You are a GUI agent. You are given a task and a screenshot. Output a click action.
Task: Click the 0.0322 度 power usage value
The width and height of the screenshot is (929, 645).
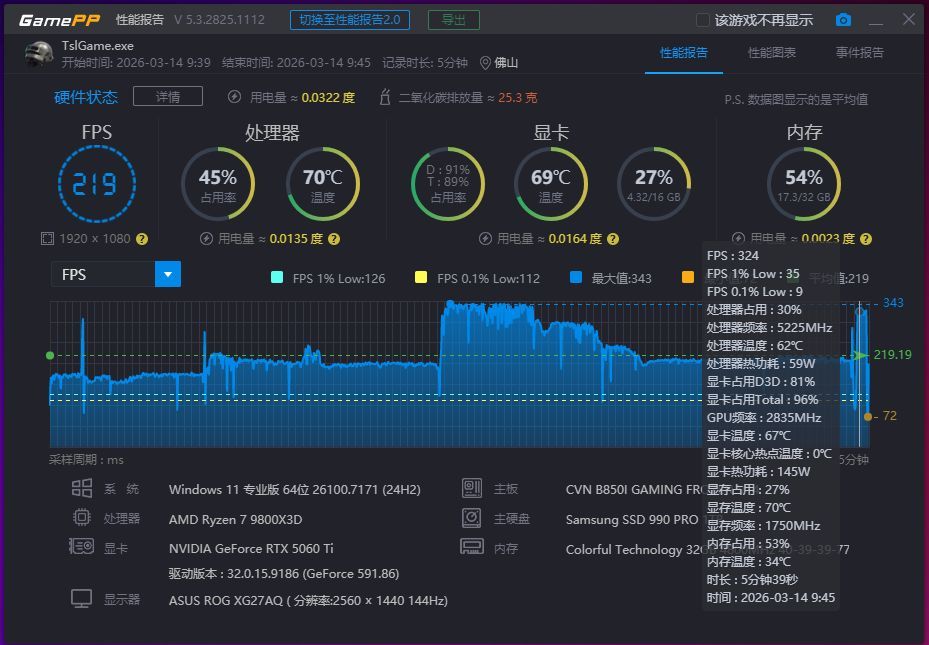(328, 97)
